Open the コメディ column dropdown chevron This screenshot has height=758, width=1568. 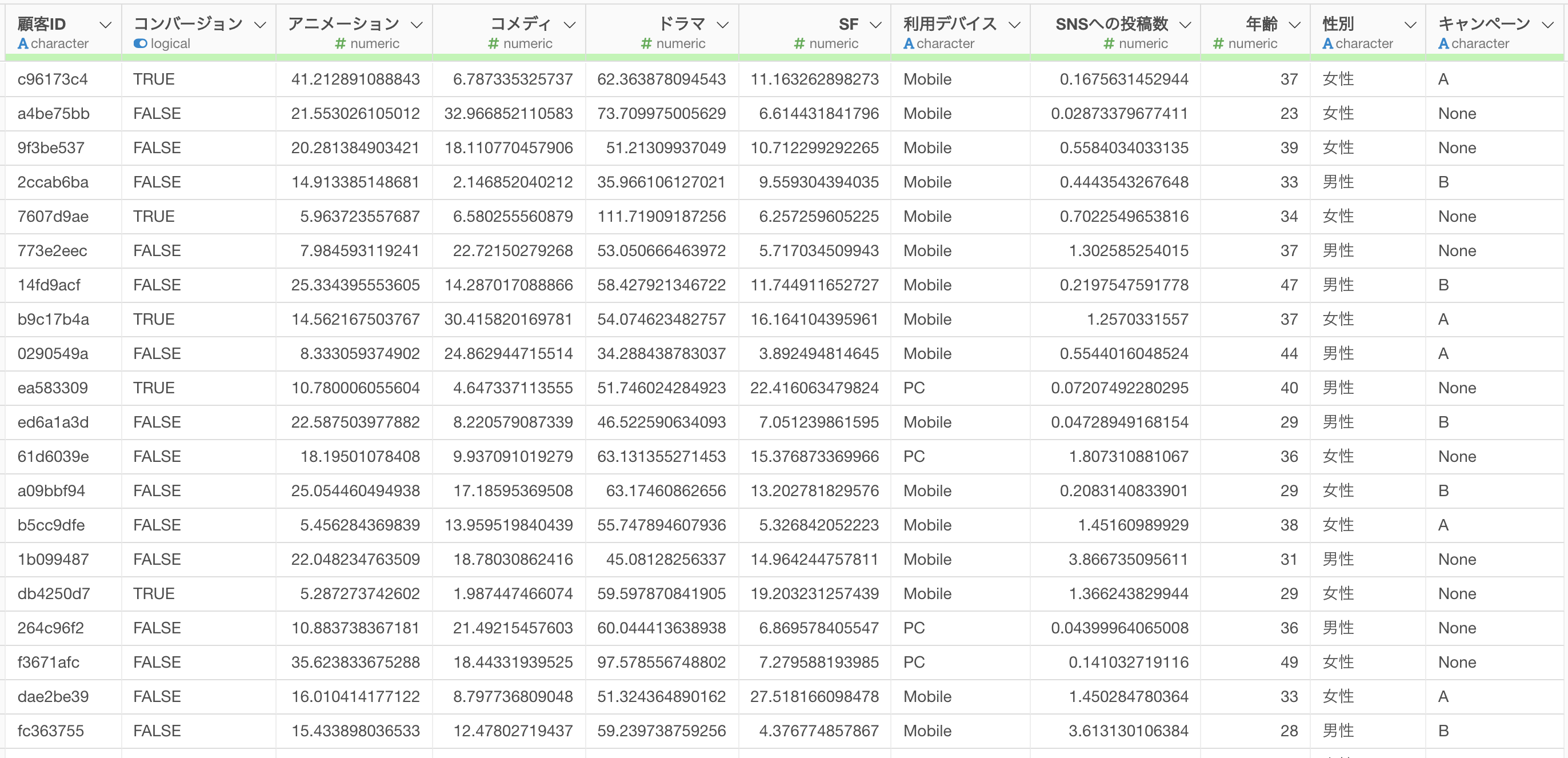click(569, 25)
